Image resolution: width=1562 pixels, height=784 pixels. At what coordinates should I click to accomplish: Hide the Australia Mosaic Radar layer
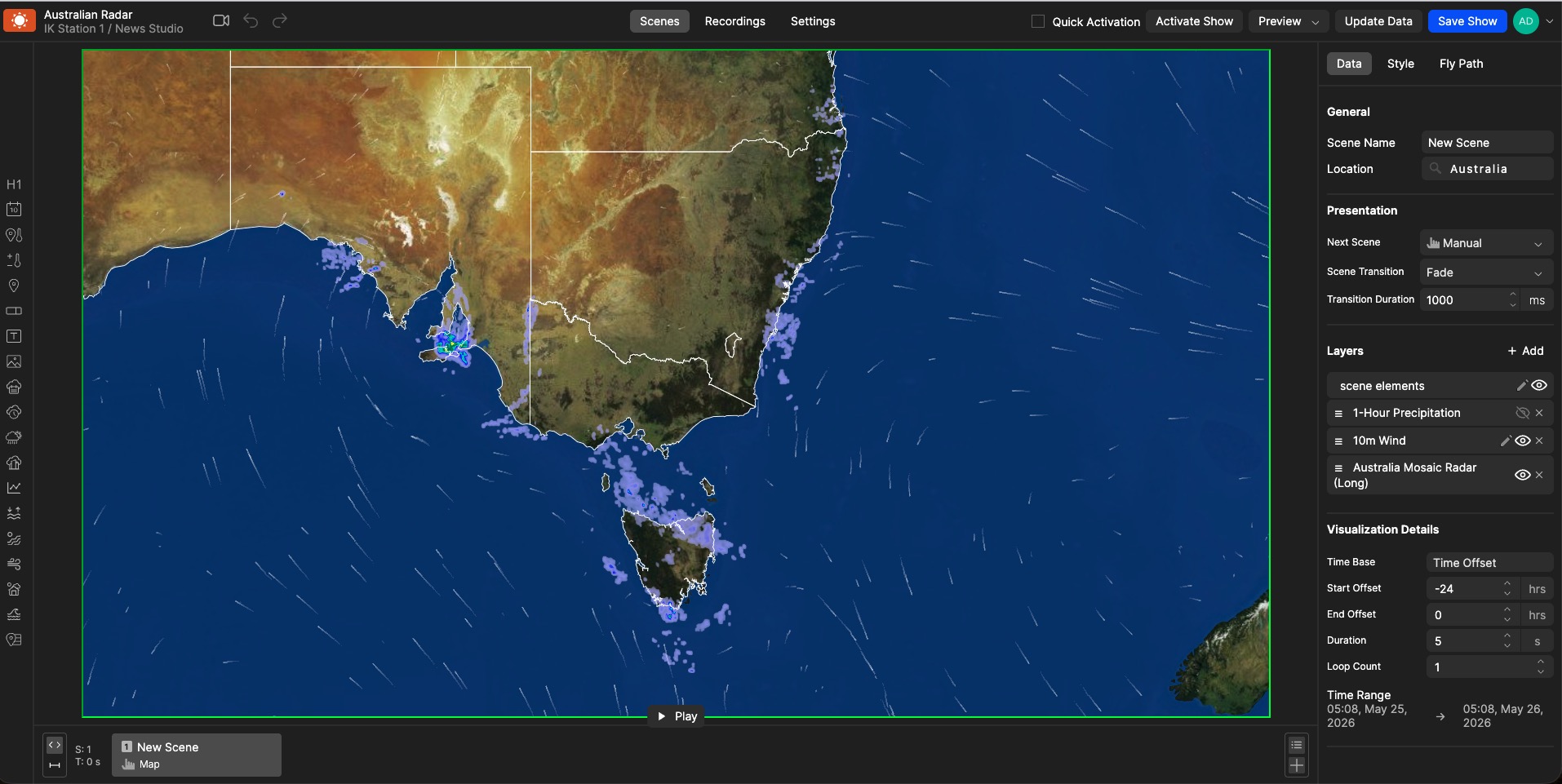click(1523, 475)
